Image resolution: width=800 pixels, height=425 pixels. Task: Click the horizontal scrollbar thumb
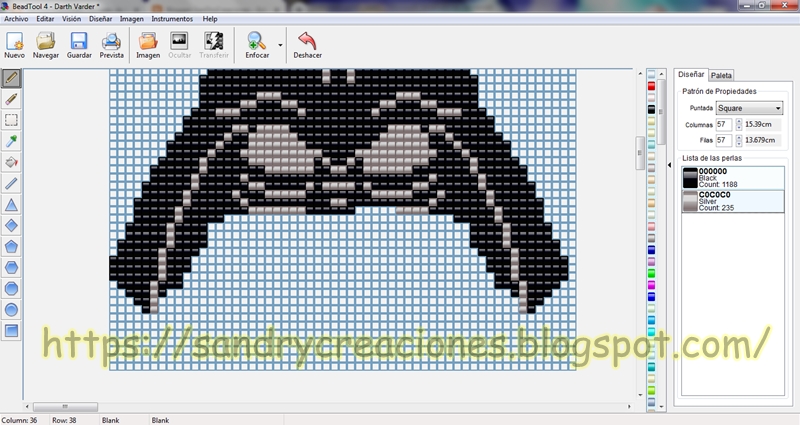[x=65, y=407]
